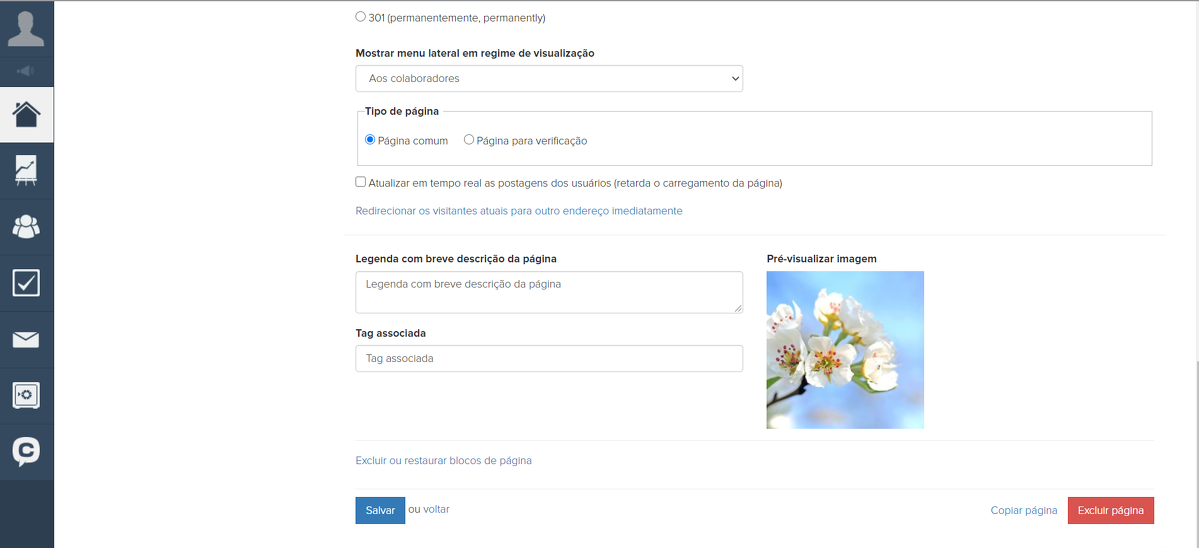Enable real-time update of user posts
The width and height of the screenshot is (1199, 548).
(361, 182)
